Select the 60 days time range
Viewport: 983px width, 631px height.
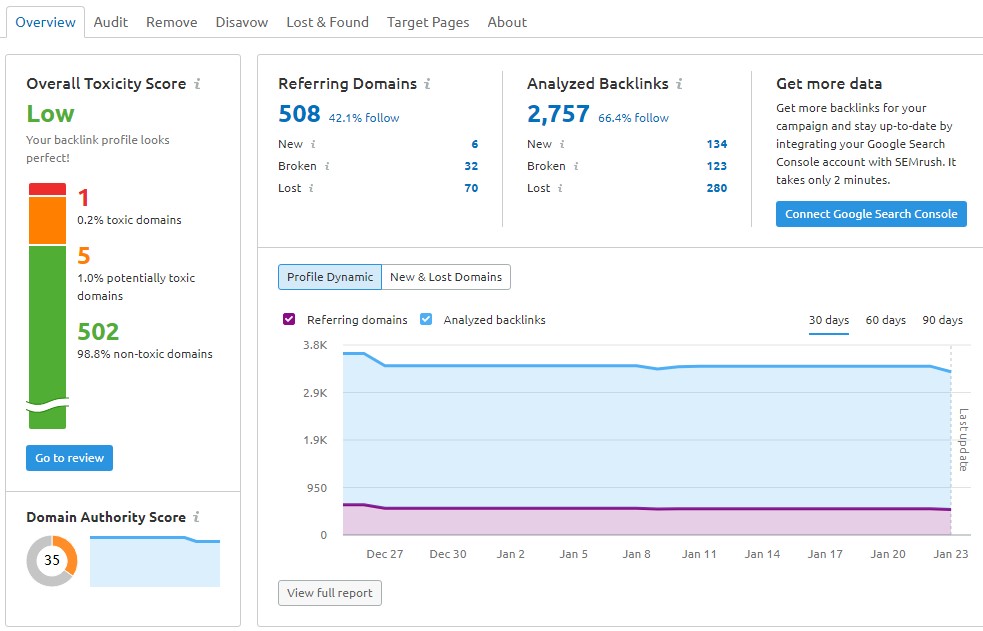[x=884, y=320]
